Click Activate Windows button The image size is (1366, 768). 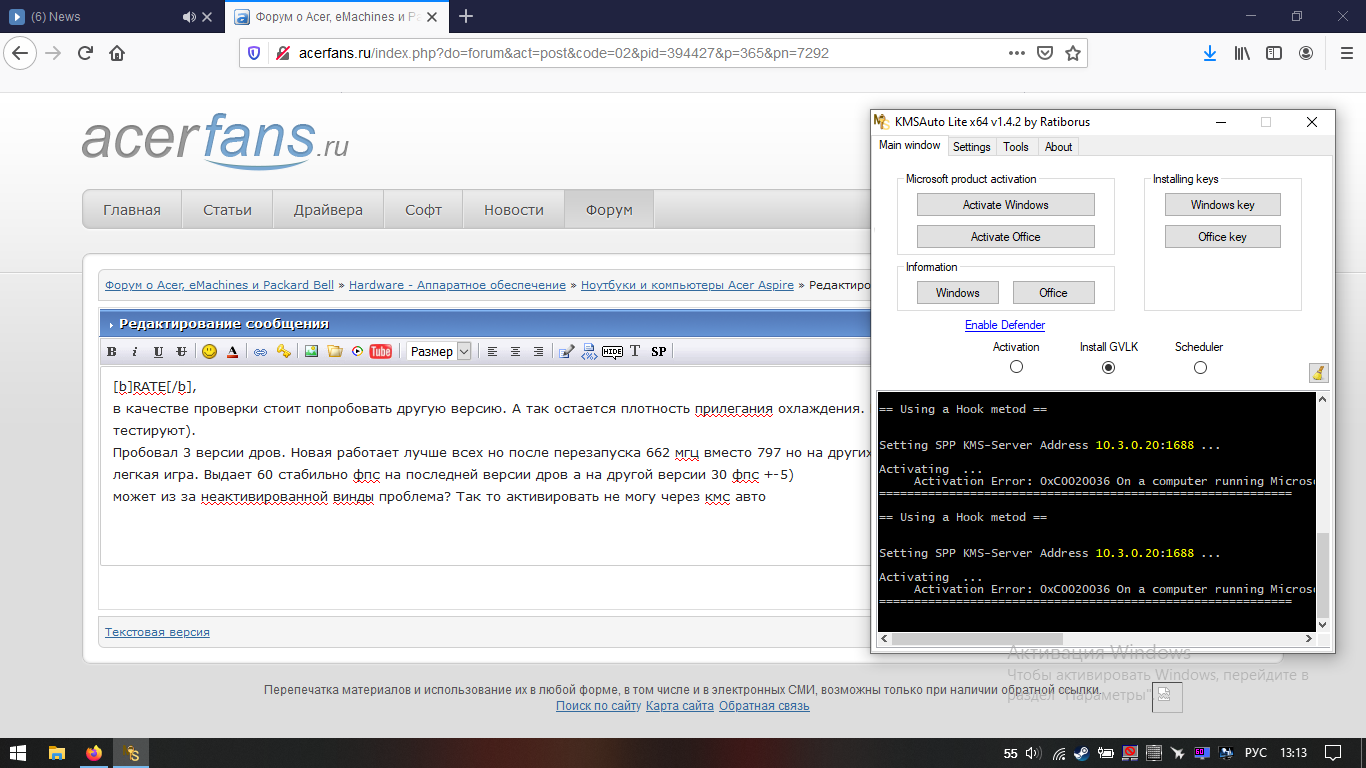click(x=1005, y=205)
